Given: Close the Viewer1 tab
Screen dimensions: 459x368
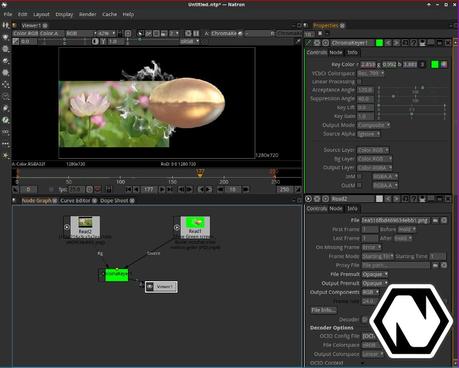Looking at the screenshot, I should (x=45, y=26).
